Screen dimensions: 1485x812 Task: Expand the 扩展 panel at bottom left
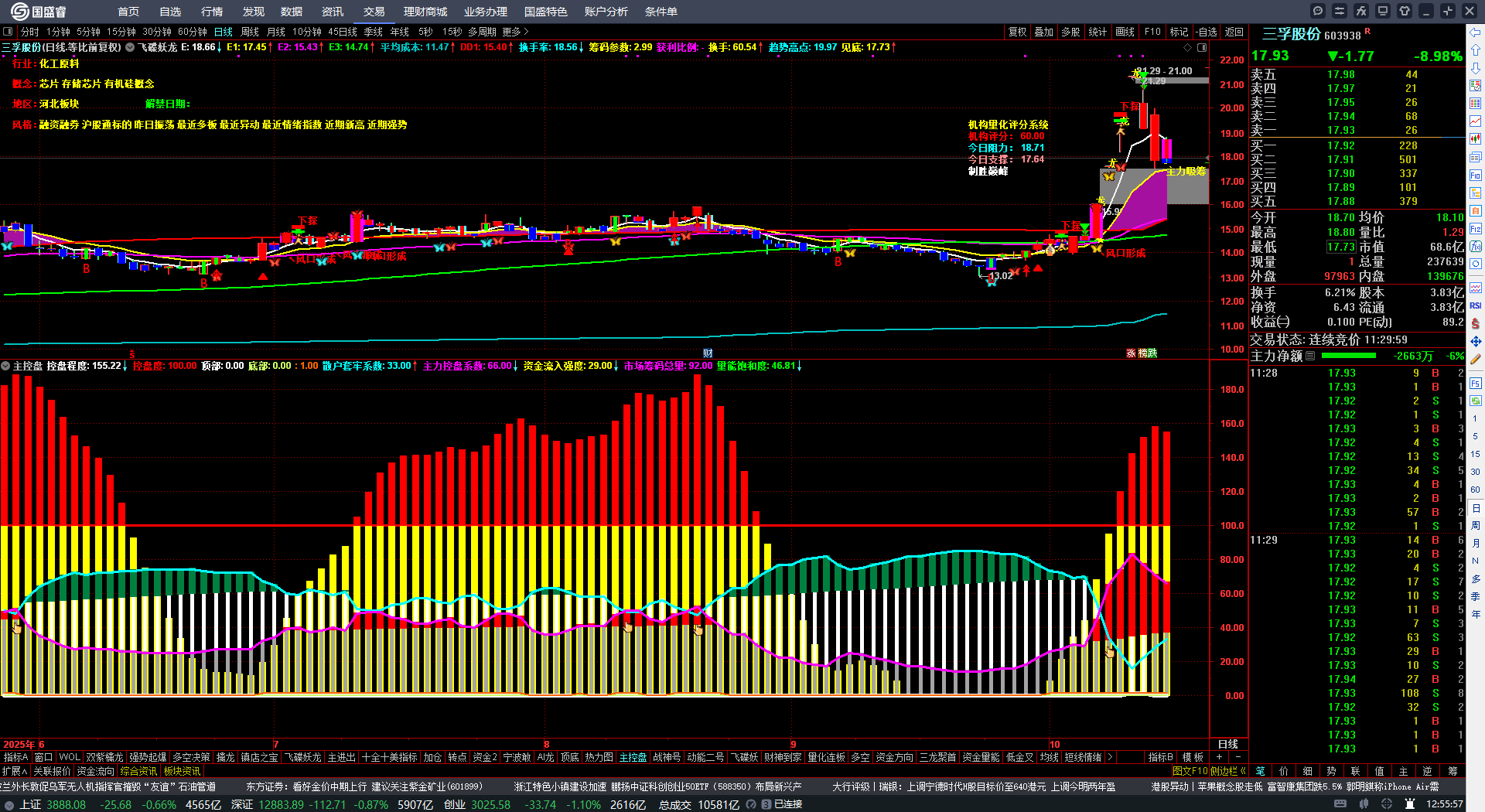pos(14,771)
